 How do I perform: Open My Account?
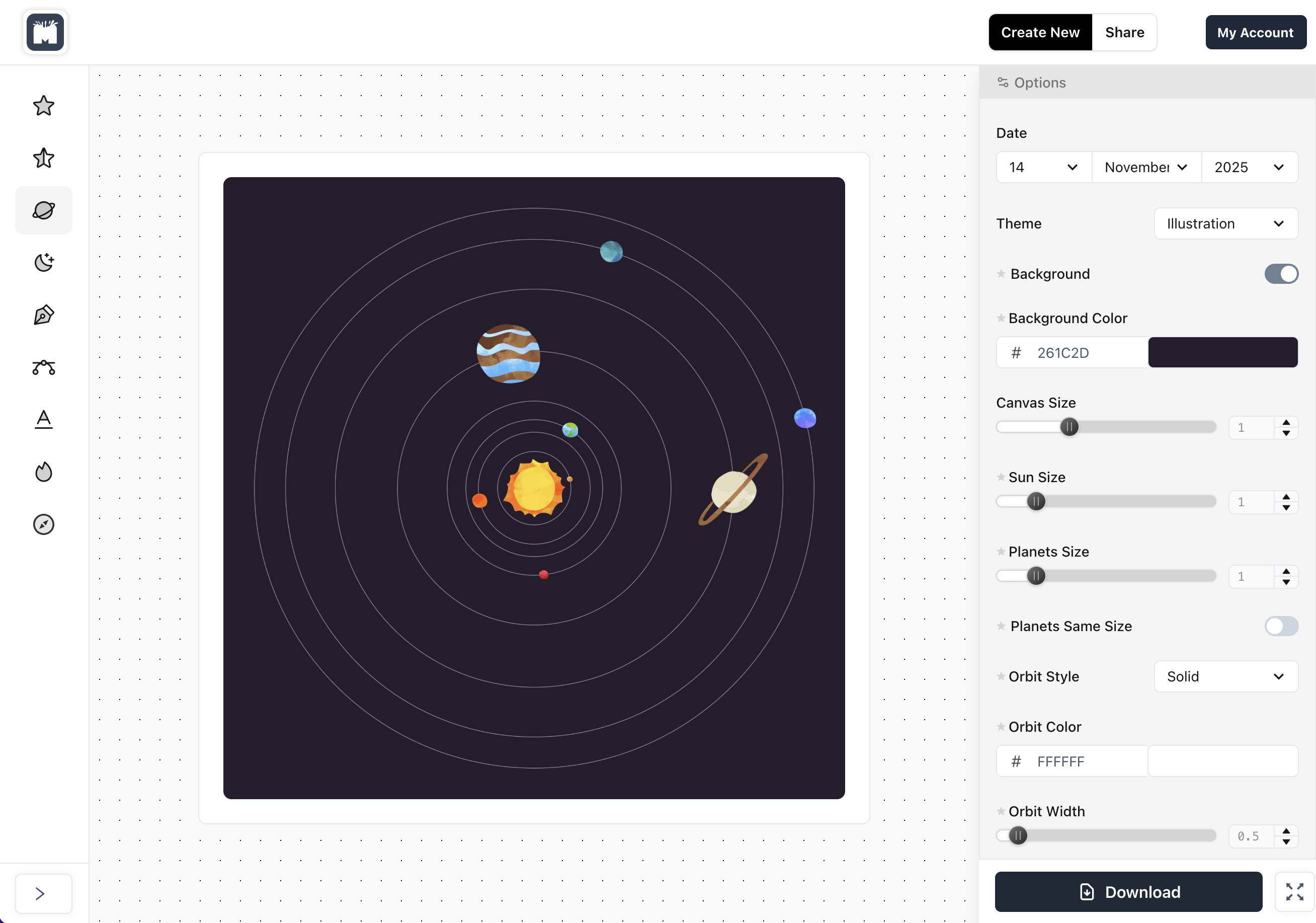(x=1255, y=33)
